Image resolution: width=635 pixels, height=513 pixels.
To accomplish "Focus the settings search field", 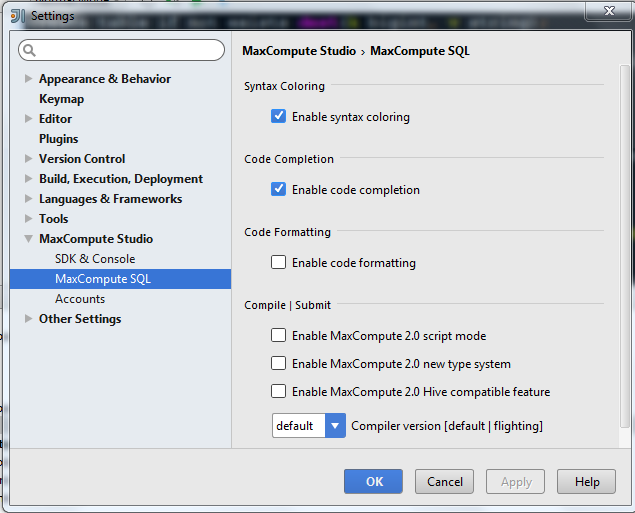I will tap(130, 50).
